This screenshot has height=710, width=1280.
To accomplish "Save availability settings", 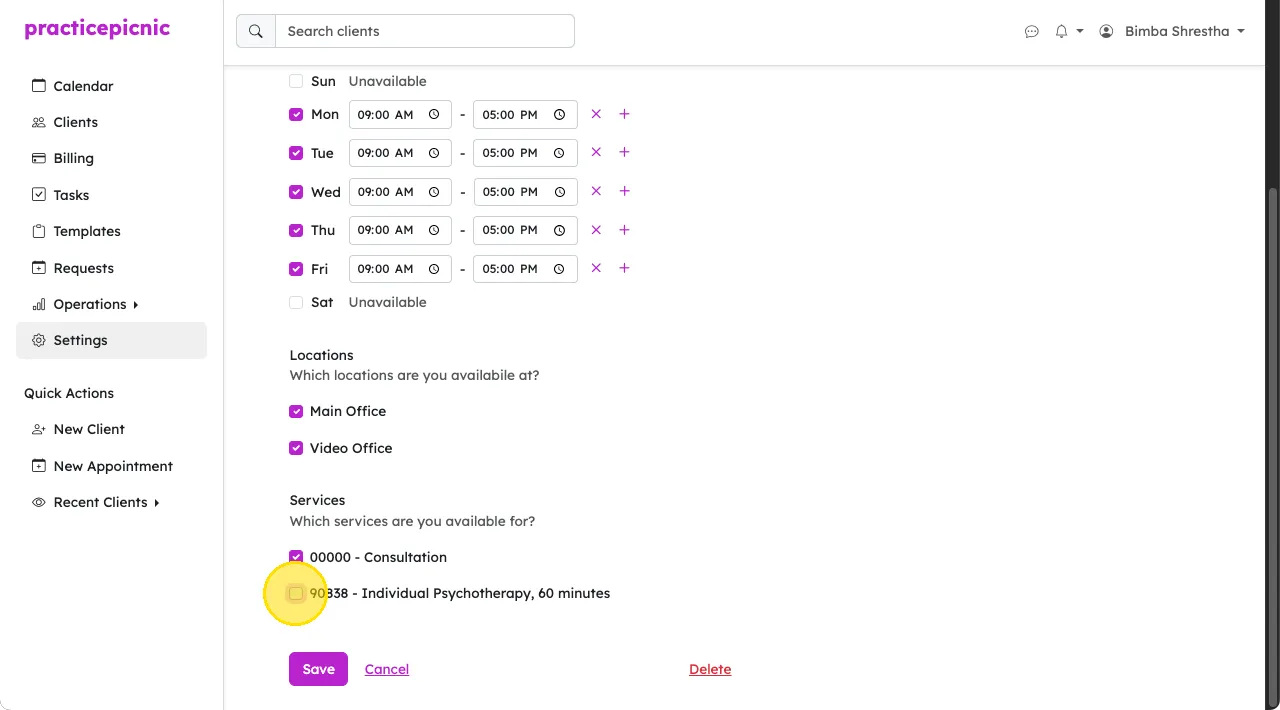I will (x=318, y=669).
